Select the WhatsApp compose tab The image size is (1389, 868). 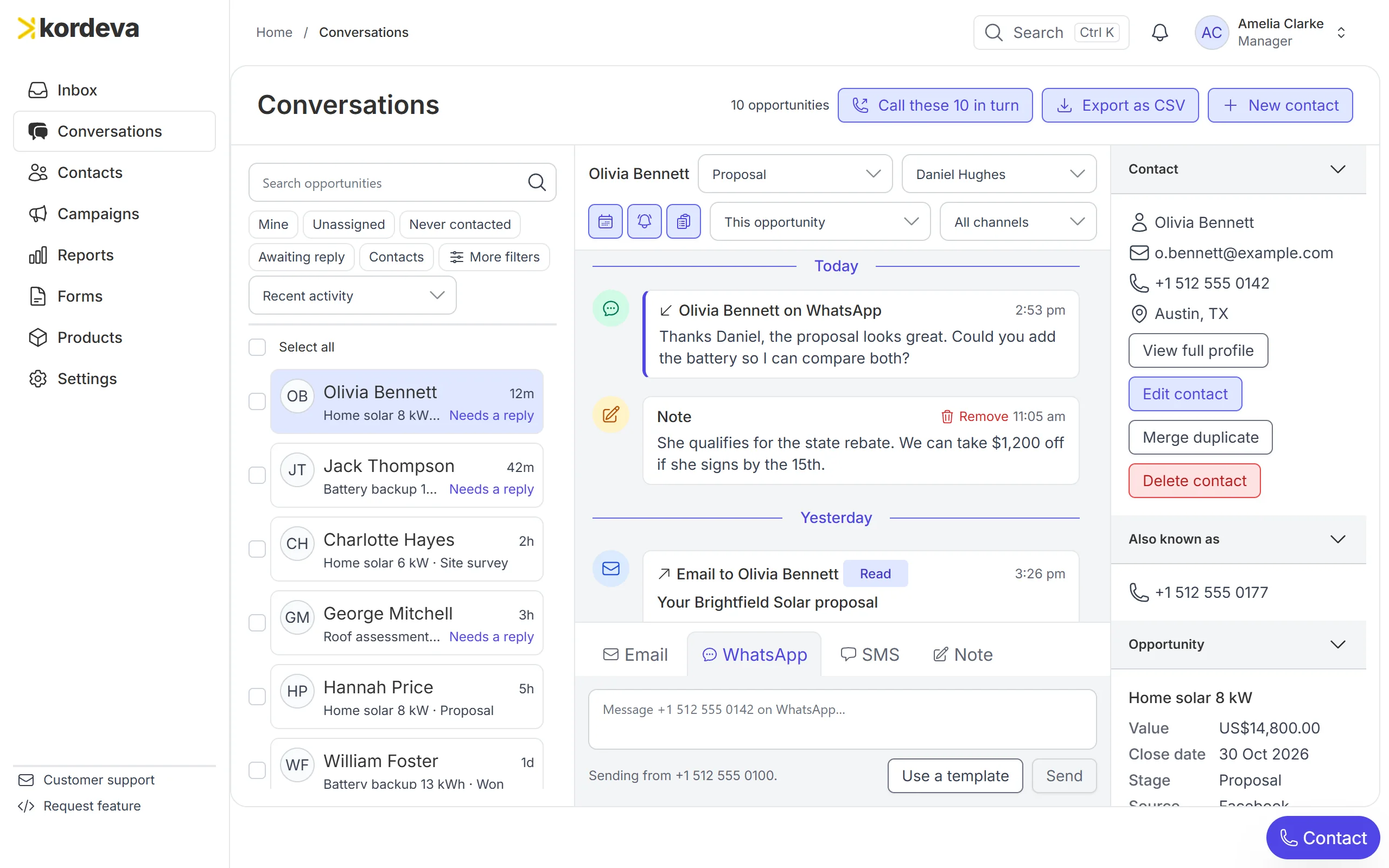(754, 654)
